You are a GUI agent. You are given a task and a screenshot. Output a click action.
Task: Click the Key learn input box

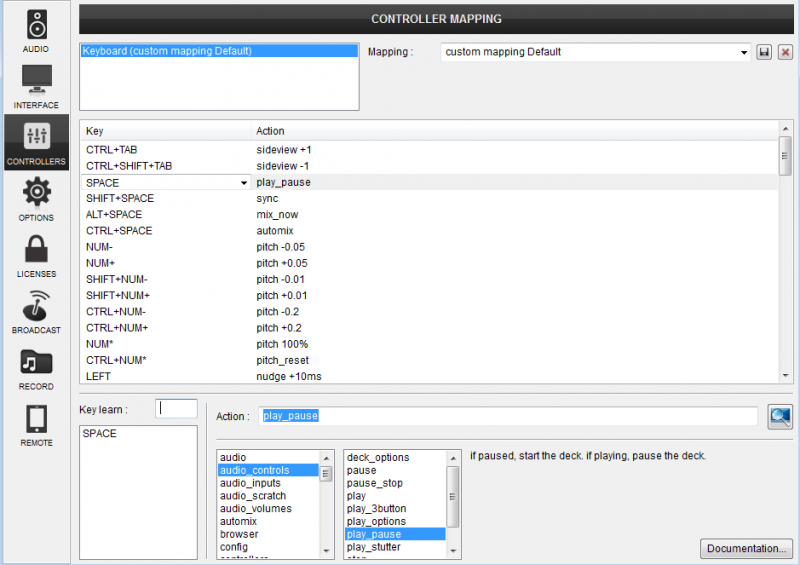click(178, 408)
